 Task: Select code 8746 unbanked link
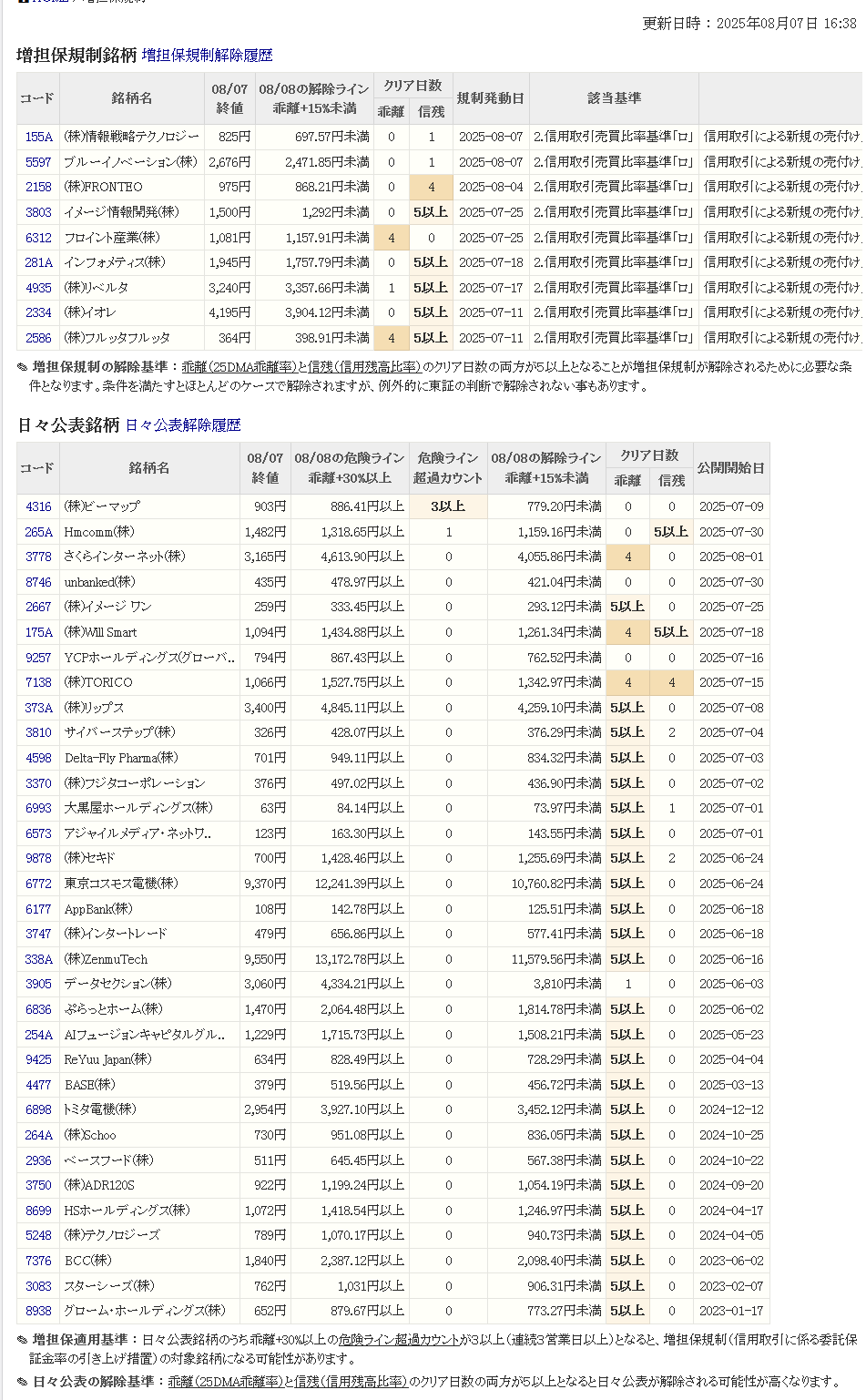pyautogui.click(x=38, y=582)
